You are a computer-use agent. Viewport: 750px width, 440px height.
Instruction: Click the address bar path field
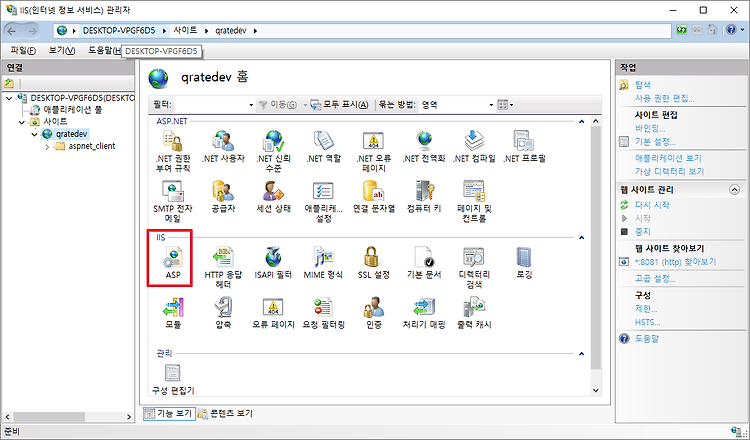point(362,31)
